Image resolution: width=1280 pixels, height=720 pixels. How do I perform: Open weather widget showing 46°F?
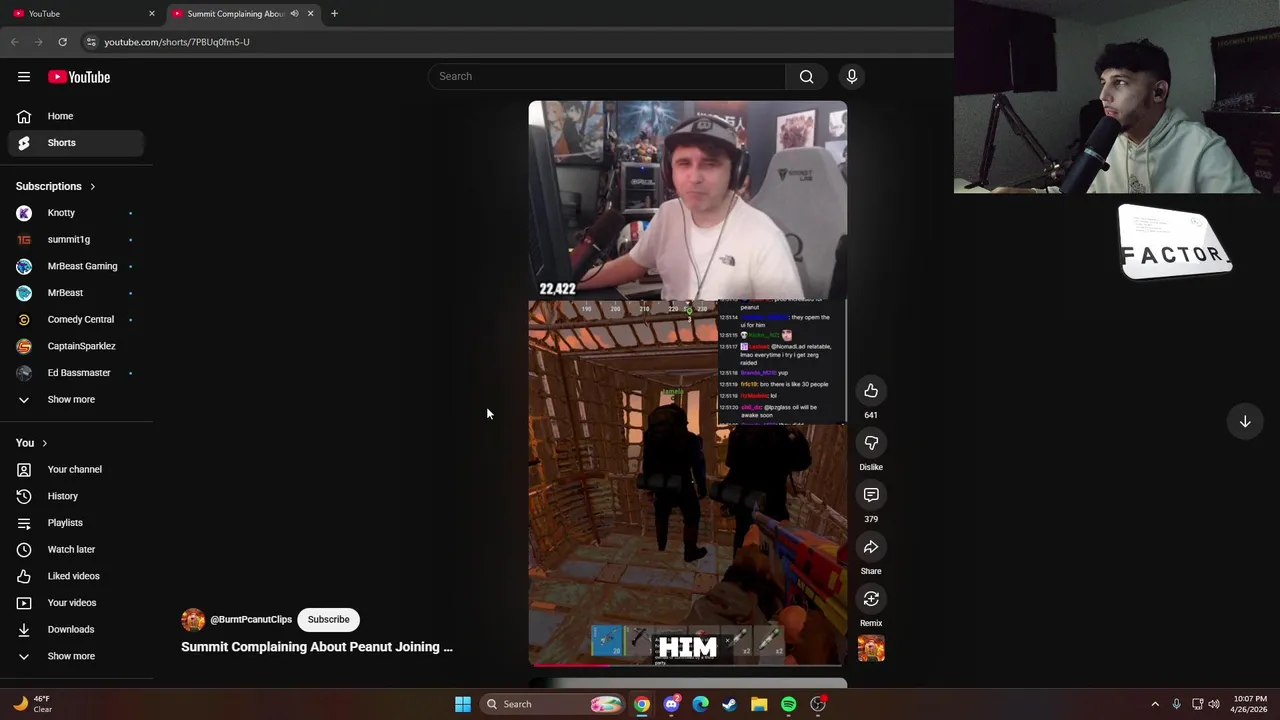(33, 704)
